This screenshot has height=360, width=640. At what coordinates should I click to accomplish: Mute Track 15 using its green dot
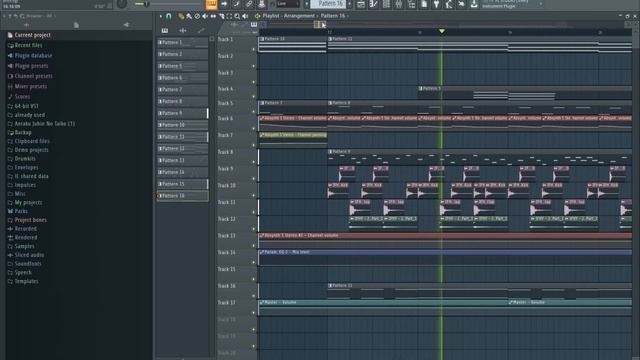pos(253,279)
